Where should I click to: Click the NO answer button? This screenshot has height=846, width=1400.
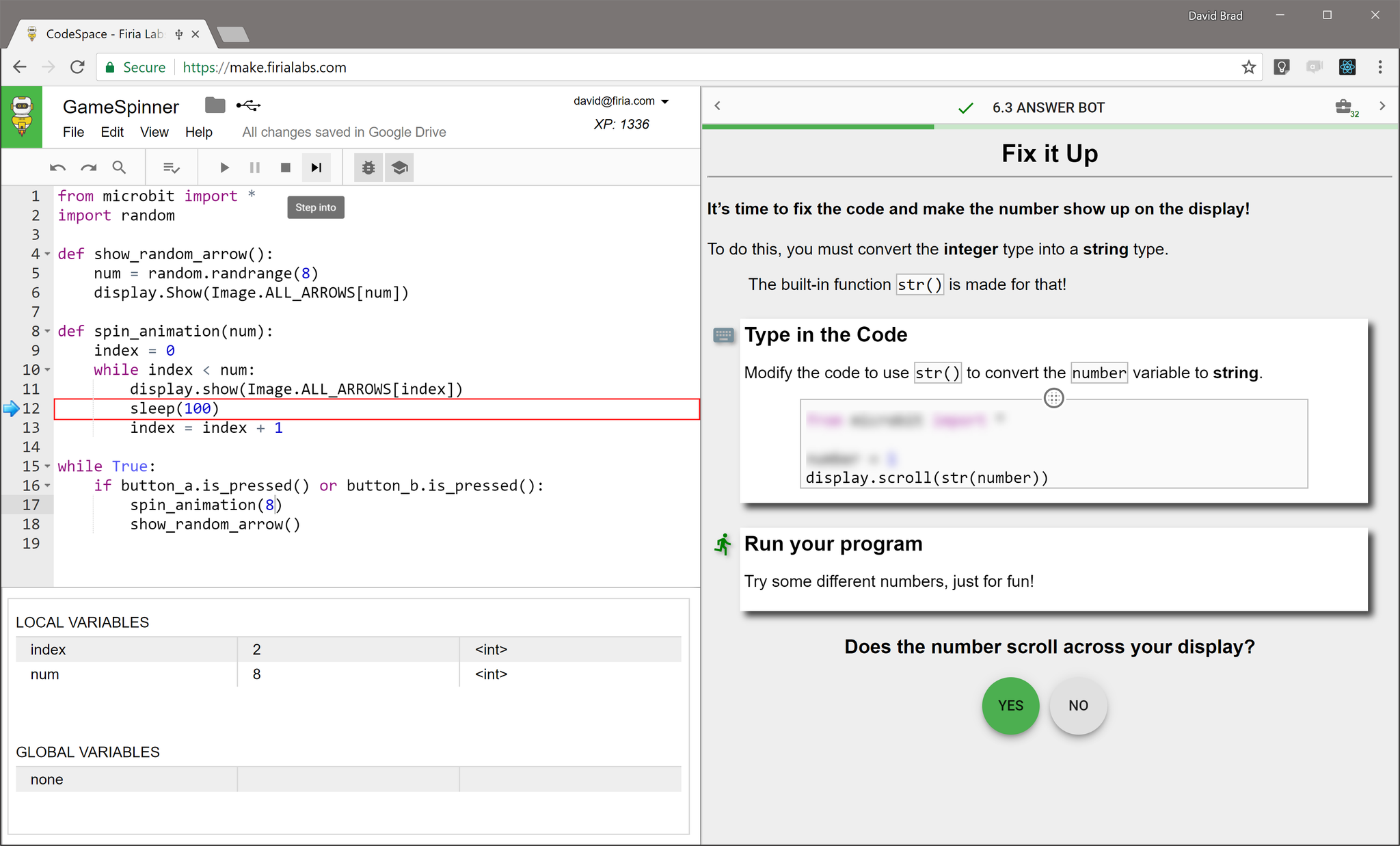pyautogui.click(x=1078, y=705)
